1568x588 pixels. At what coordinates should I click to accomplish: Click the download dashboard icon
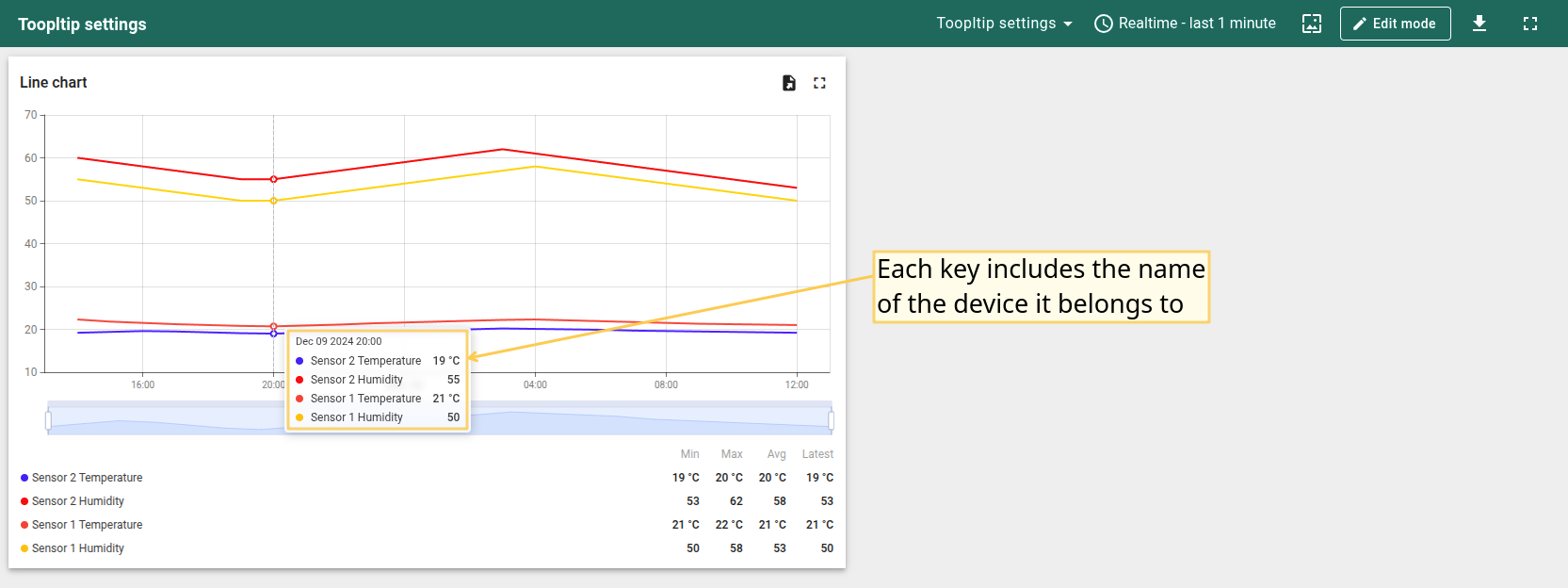pos(1479,24)
